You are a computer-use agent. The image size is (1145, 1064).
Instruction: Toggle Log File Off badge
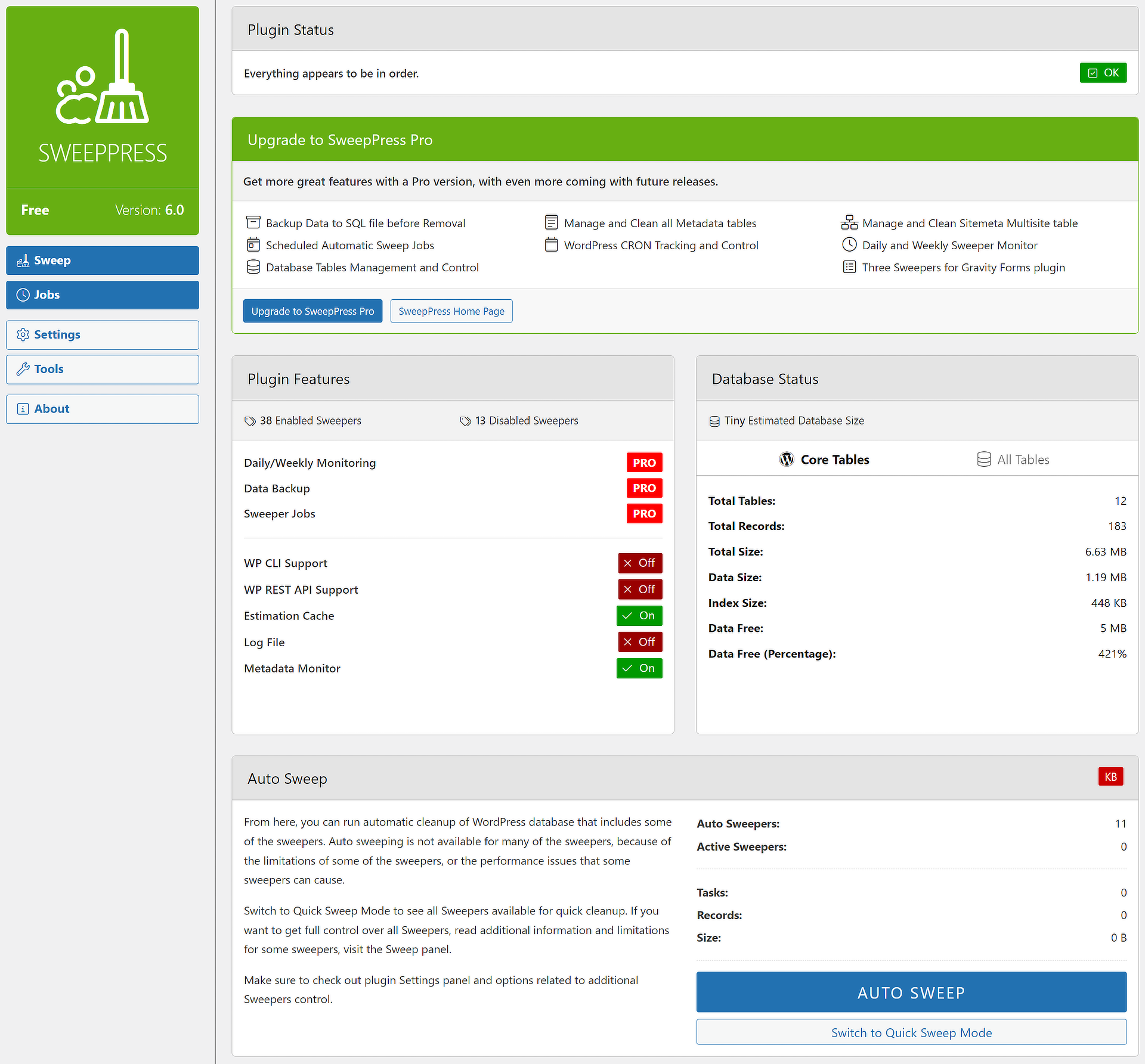click(640, 642)
